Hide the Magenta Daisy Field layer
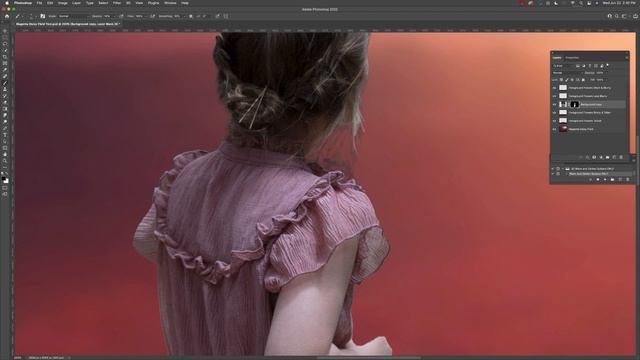This screenshot has height=360, width=640. [x=554, y=129]
